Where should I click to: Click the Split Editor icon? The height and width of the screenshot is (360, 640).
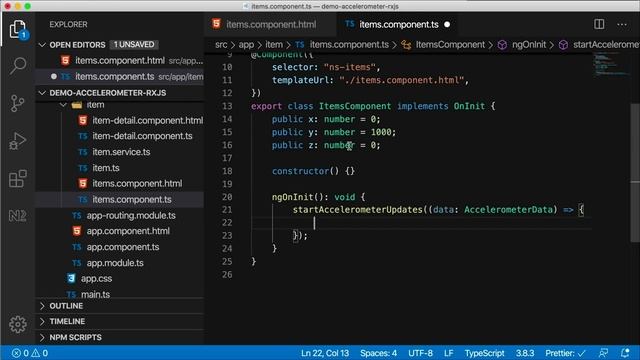click(599, 24)
